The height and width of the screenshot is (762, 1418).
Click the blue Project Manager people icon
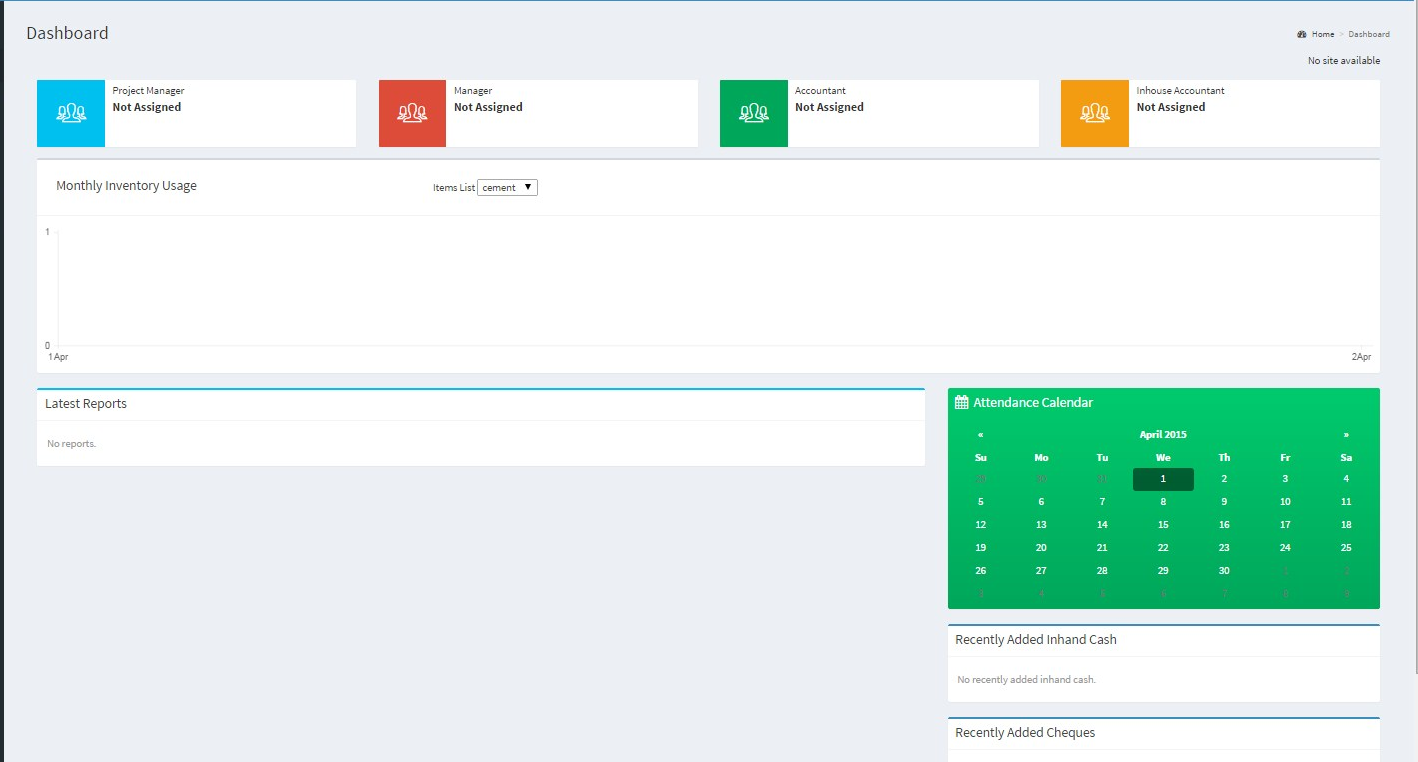pyautogui.click(x=70, y=113)
